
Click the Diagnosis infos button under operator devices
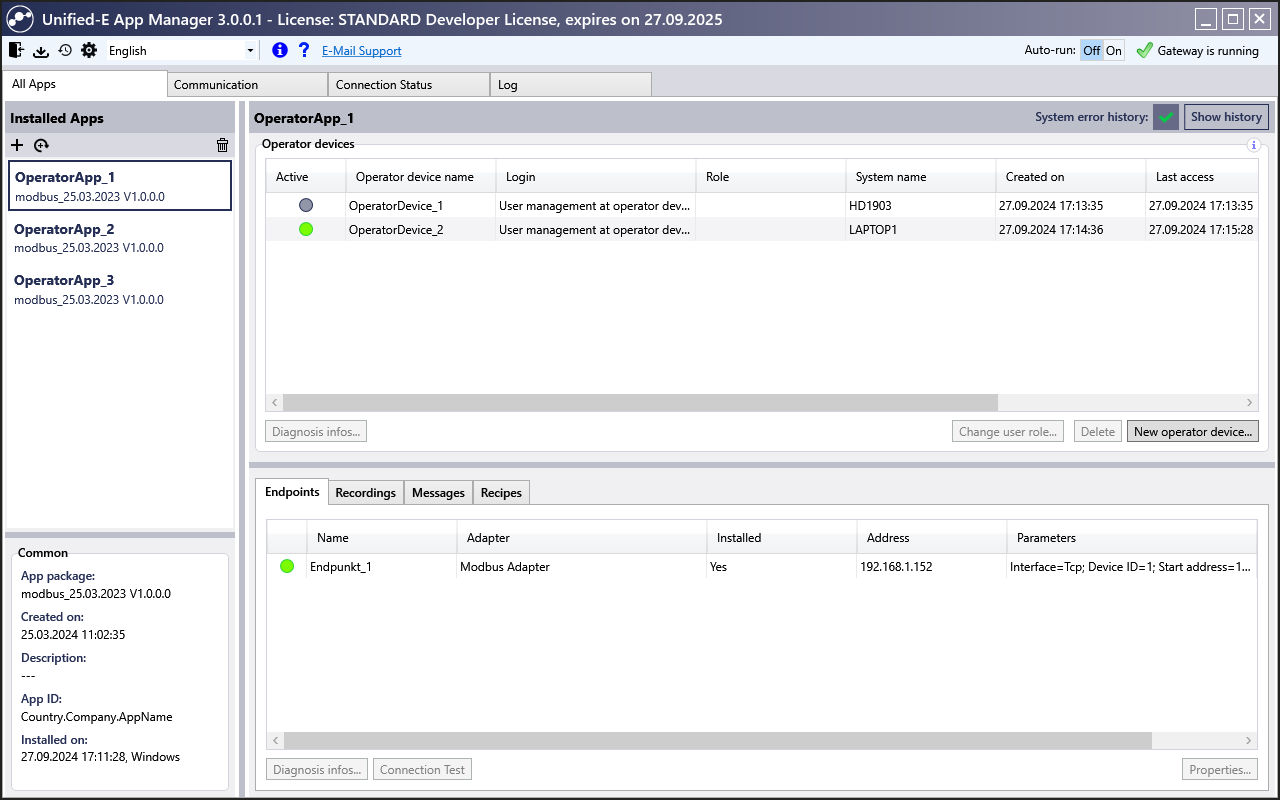(x=317, y=432)
